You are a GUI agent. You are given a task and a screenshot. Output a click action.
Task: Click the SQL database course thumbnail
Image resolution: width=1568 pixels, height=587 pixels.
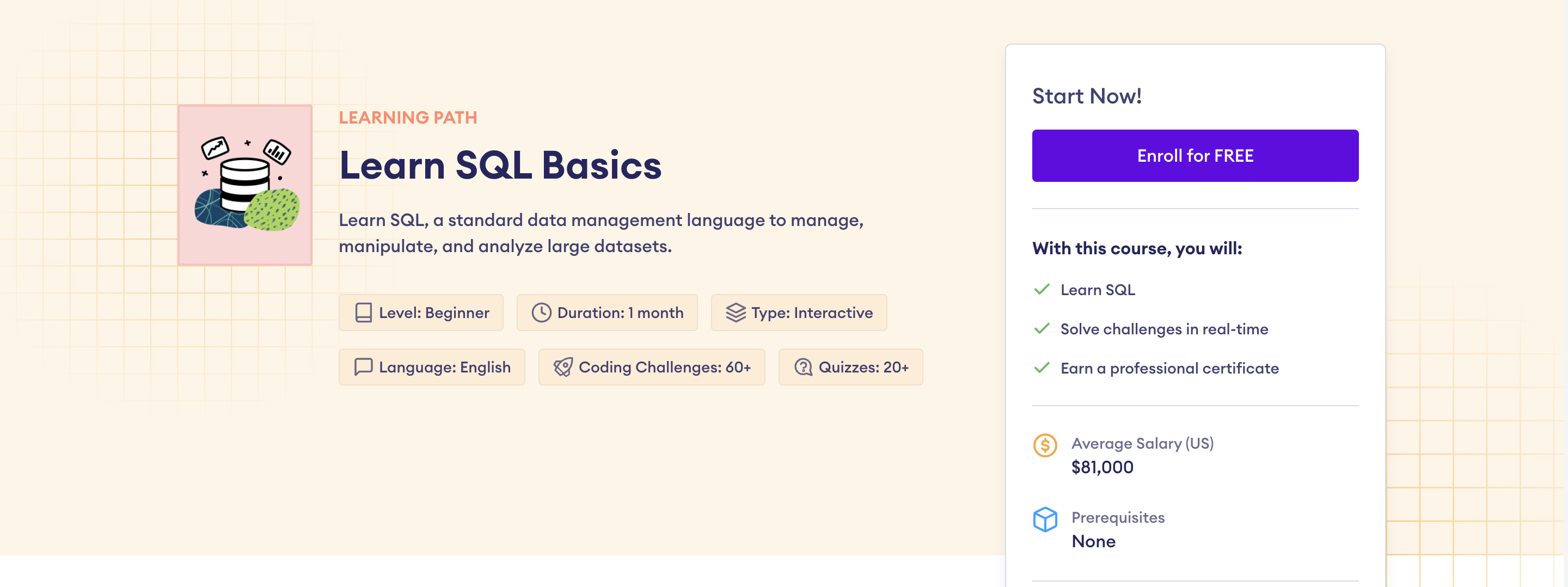click(x=244, y=185)
